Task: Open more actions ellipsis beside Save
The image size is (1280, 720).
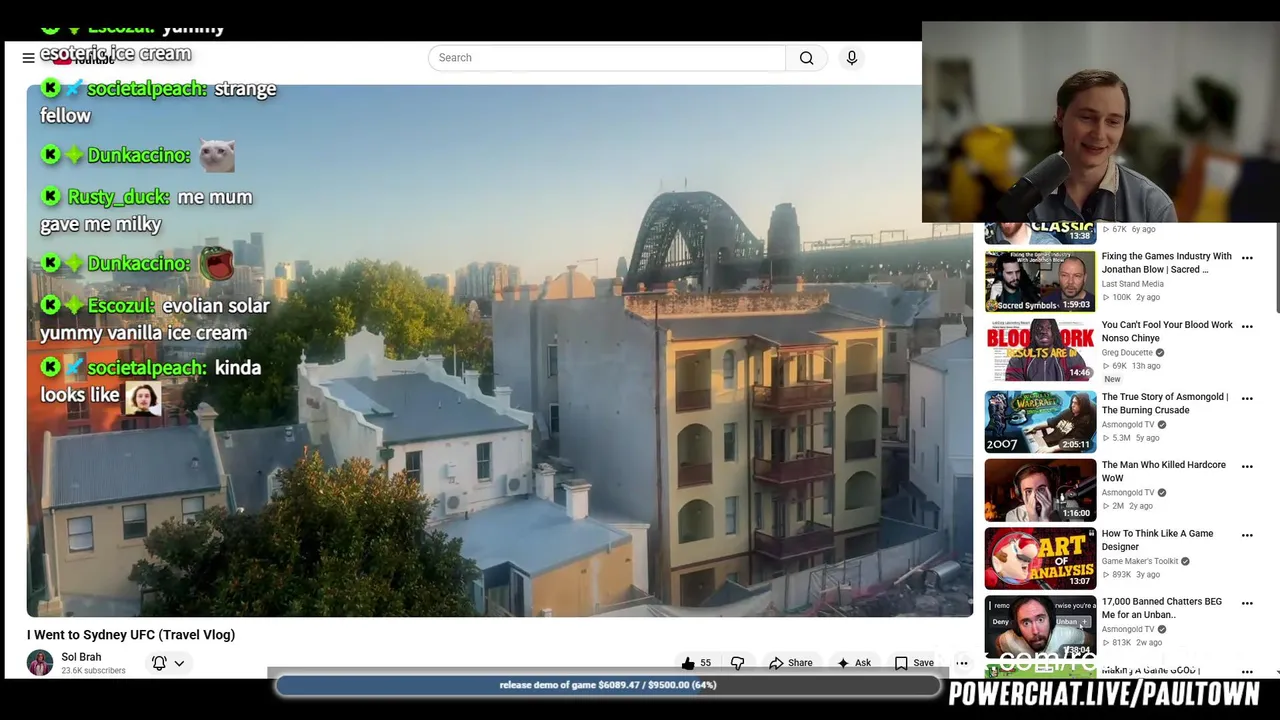Action: (962, 663)
